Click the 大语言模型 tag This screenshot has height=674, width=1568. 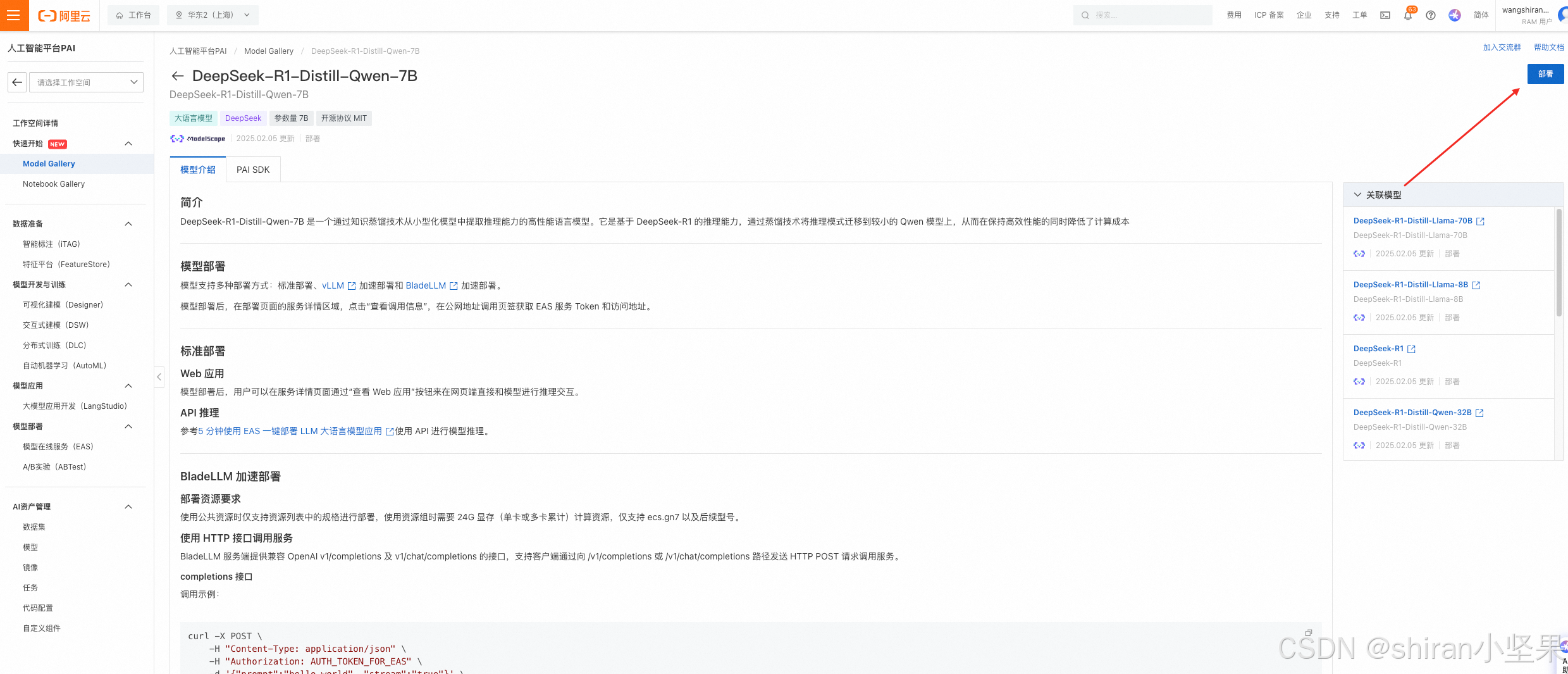pyautogui.click(x=194, y=118)
